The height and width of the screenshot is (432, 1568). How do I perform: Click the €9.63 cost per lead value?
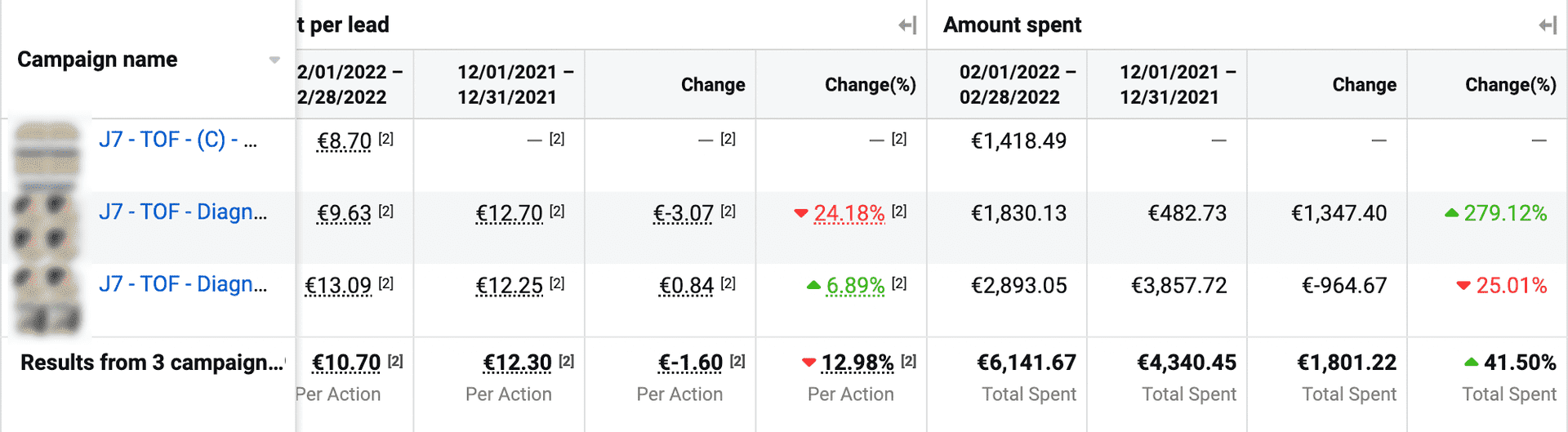point(344,213)
